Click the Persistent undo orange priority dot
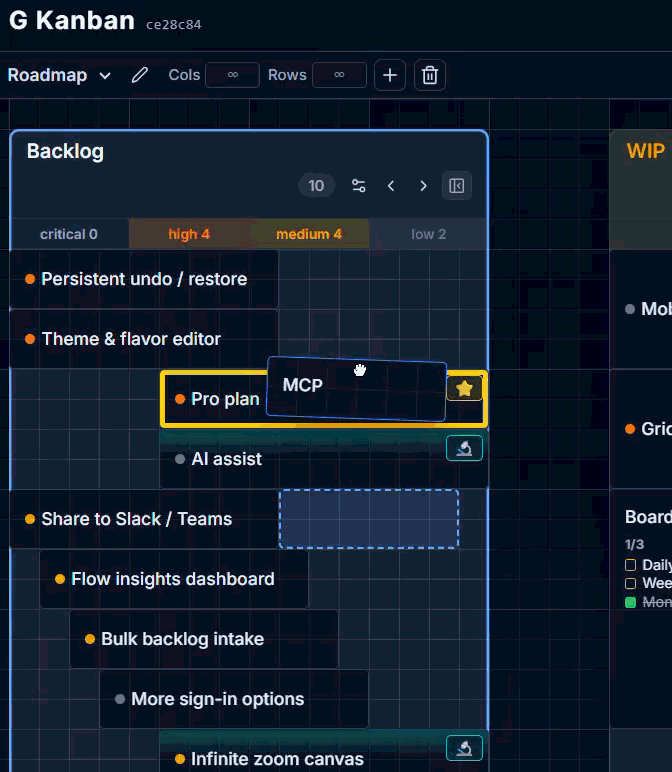The image size is (672, 772). tap(30, 279)
